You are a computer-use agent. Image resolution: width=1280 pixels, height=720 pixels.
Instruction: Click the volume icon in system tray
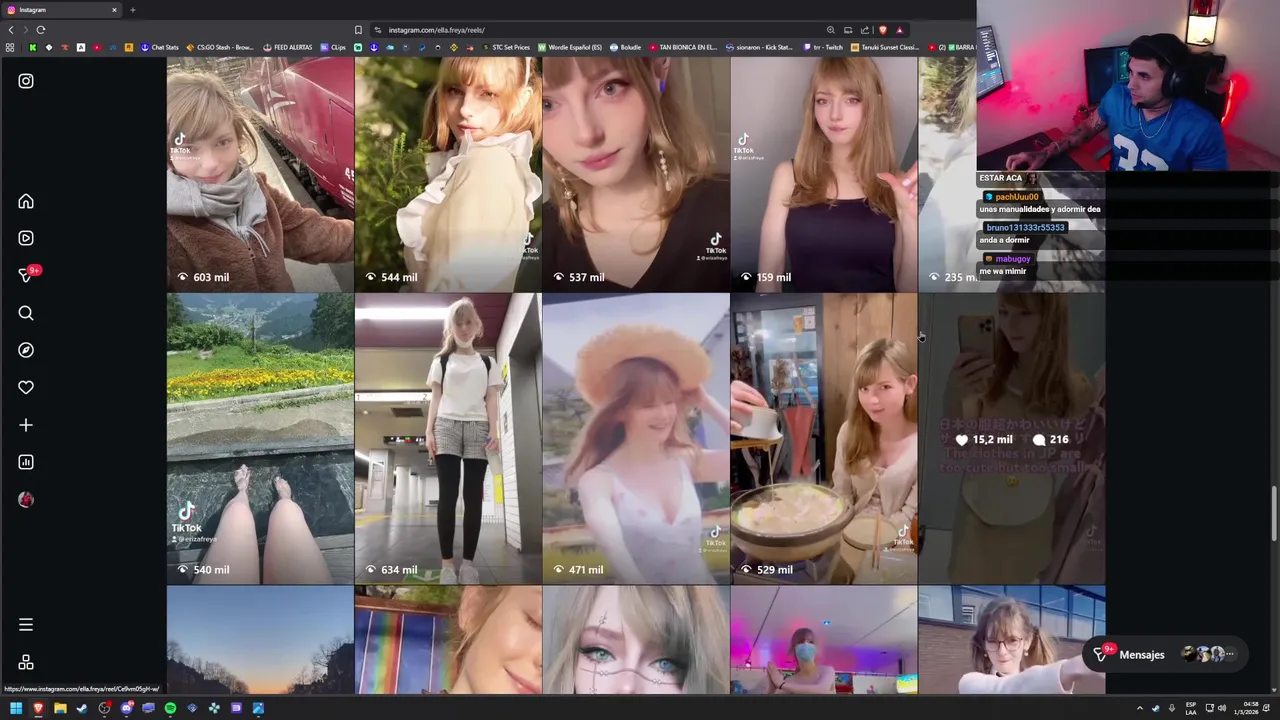1222,708
